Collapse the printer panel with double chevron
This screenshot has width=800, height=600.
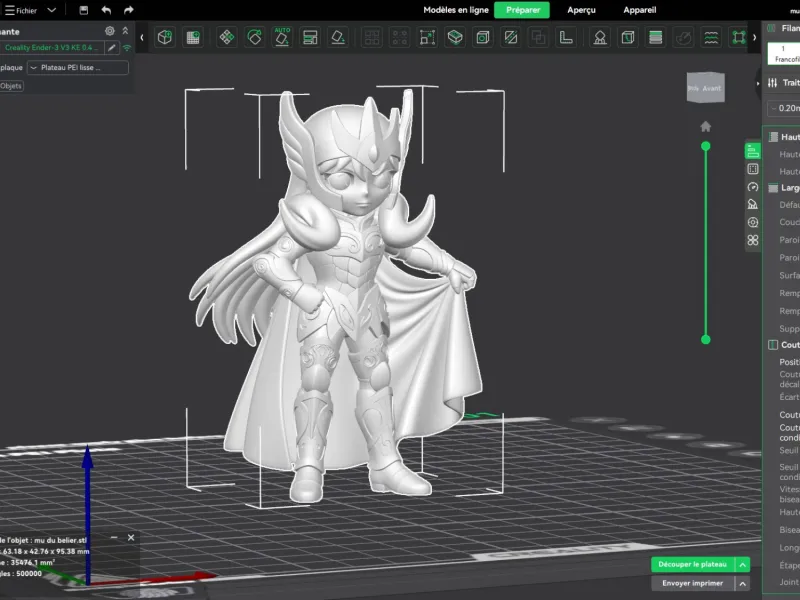pos(125,31)
